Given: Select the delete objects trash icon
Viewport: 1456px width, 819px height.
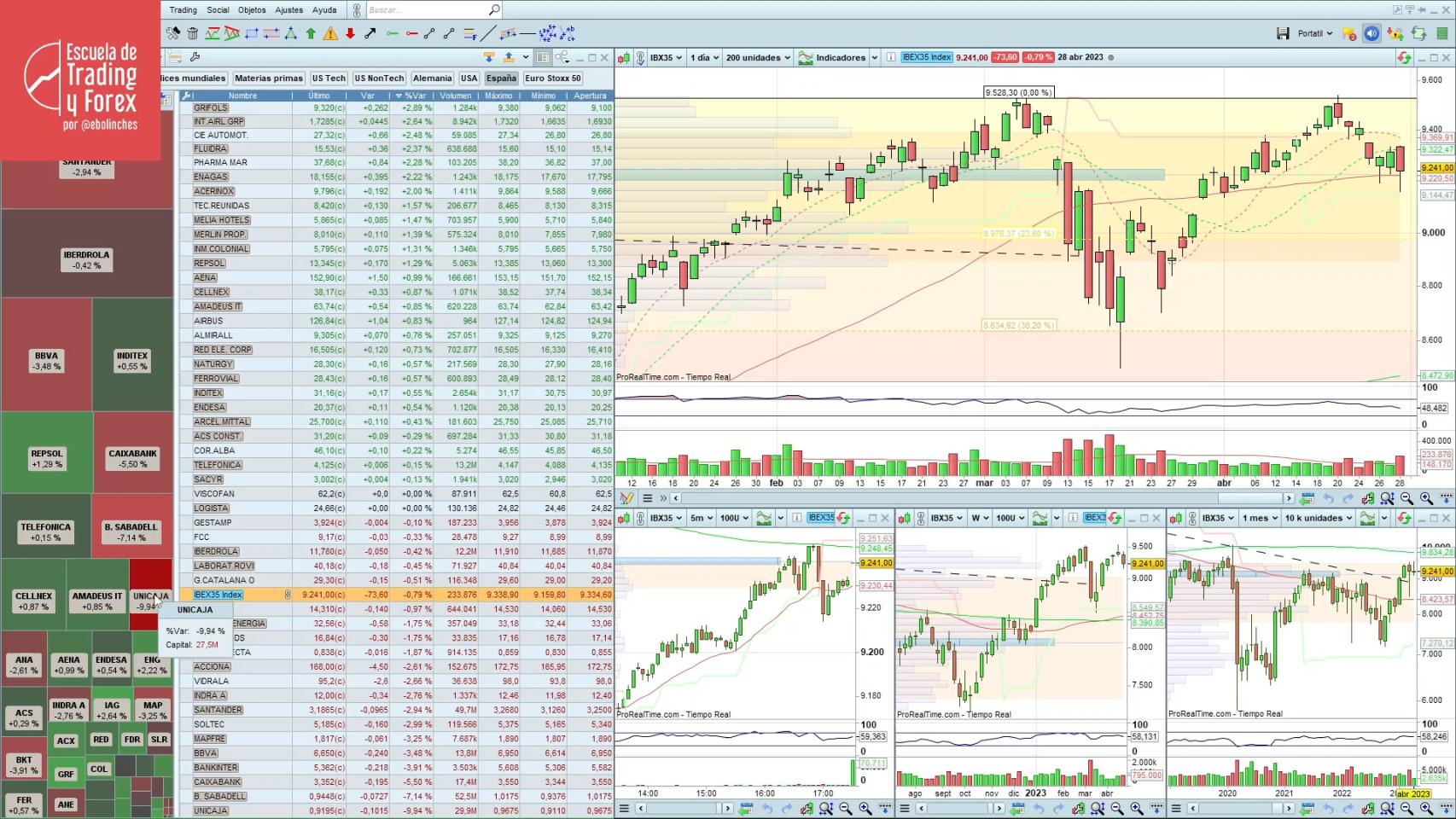Looking at the screenshot, I should coord(193,33).
